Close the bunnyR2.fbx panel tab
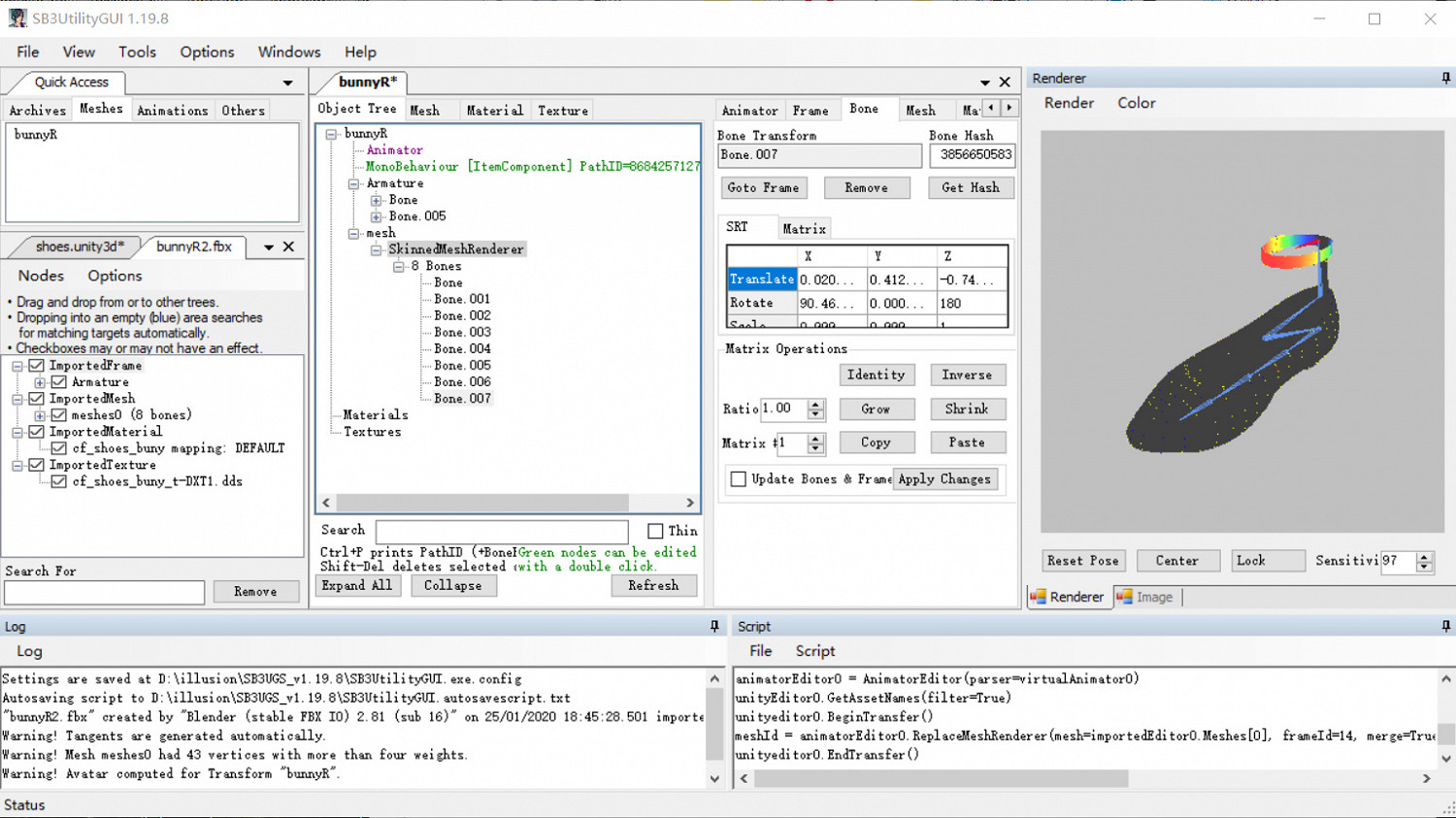Image resolution: width=1456 pixels, height=818 pixels. point(288,247)
